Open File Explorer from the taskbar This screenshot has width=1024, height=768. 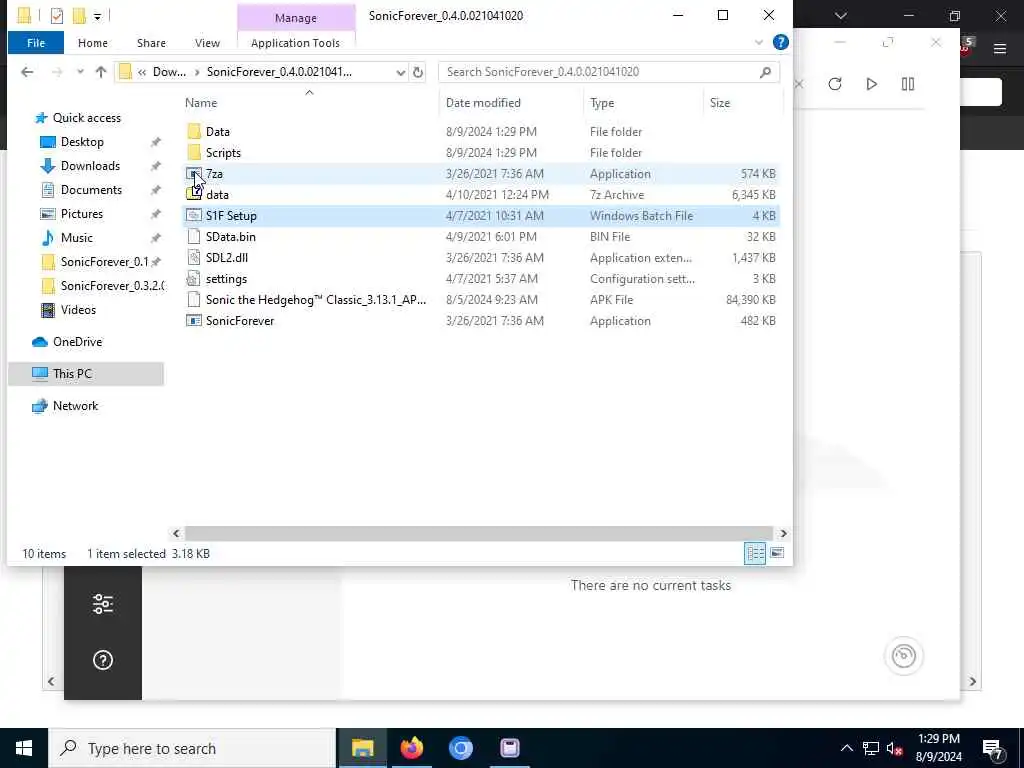coord(362,748)
